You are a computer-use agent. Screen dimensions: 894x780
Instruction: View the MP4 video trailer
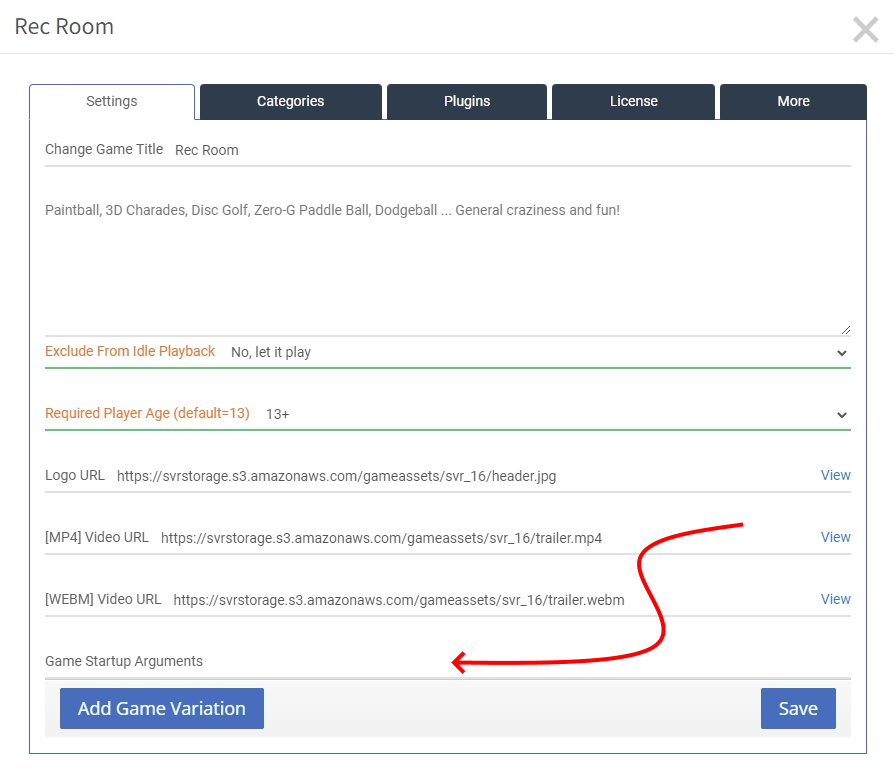tap(835, 538)
